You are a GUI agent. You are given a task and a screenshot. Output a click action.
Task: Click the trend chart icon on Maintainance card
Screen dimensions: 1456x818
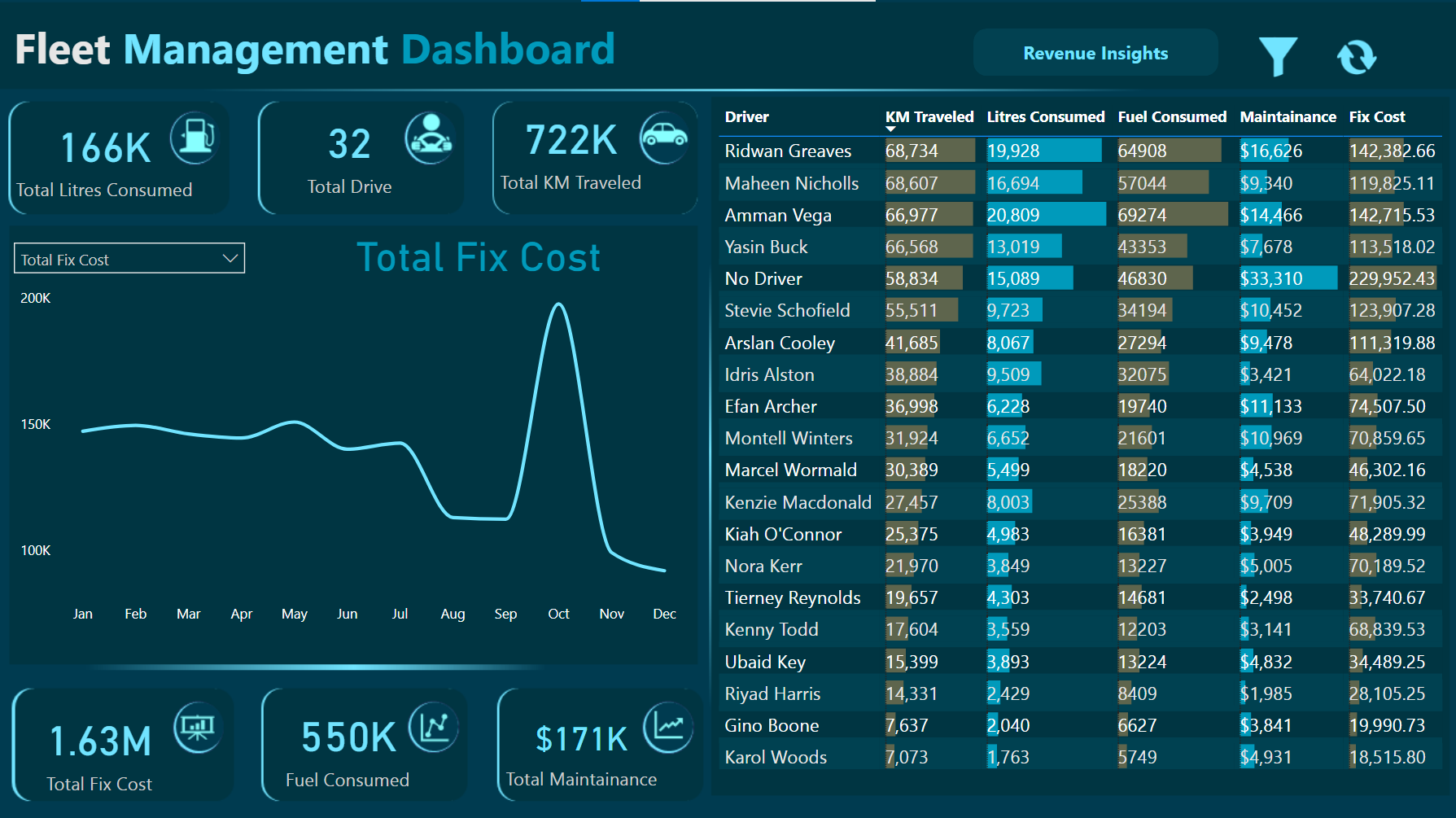(668, 726)
